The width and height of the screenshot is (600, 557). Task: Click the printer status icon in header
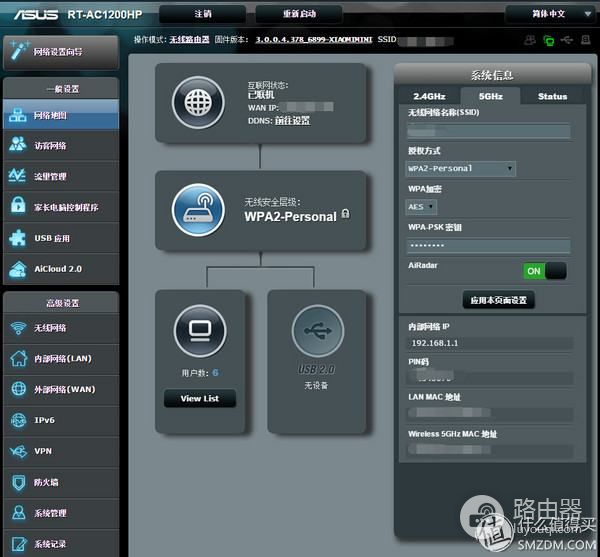(585, 40)
